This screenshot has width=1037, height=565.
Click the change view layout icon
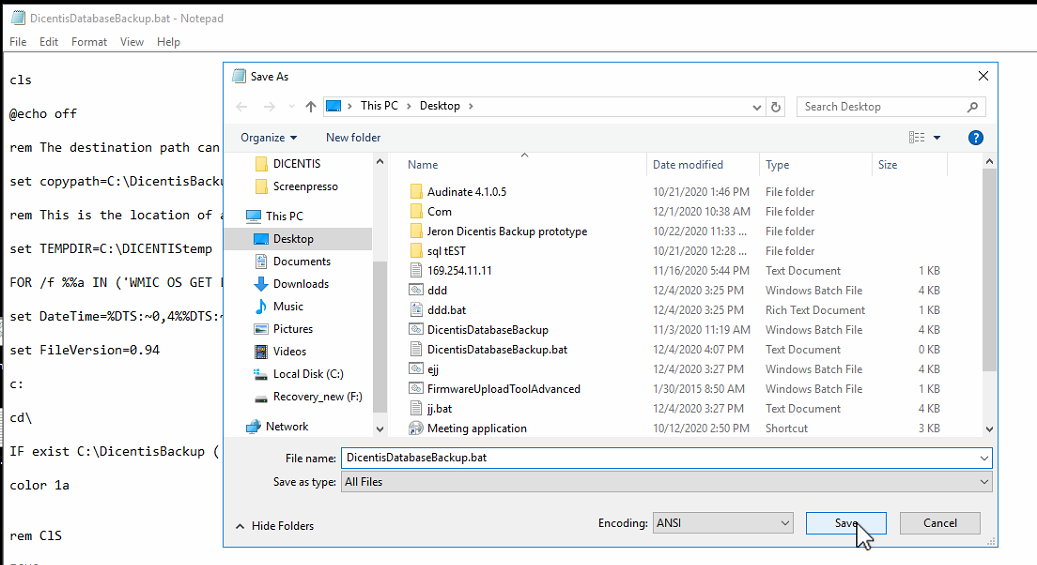(916, 137)
